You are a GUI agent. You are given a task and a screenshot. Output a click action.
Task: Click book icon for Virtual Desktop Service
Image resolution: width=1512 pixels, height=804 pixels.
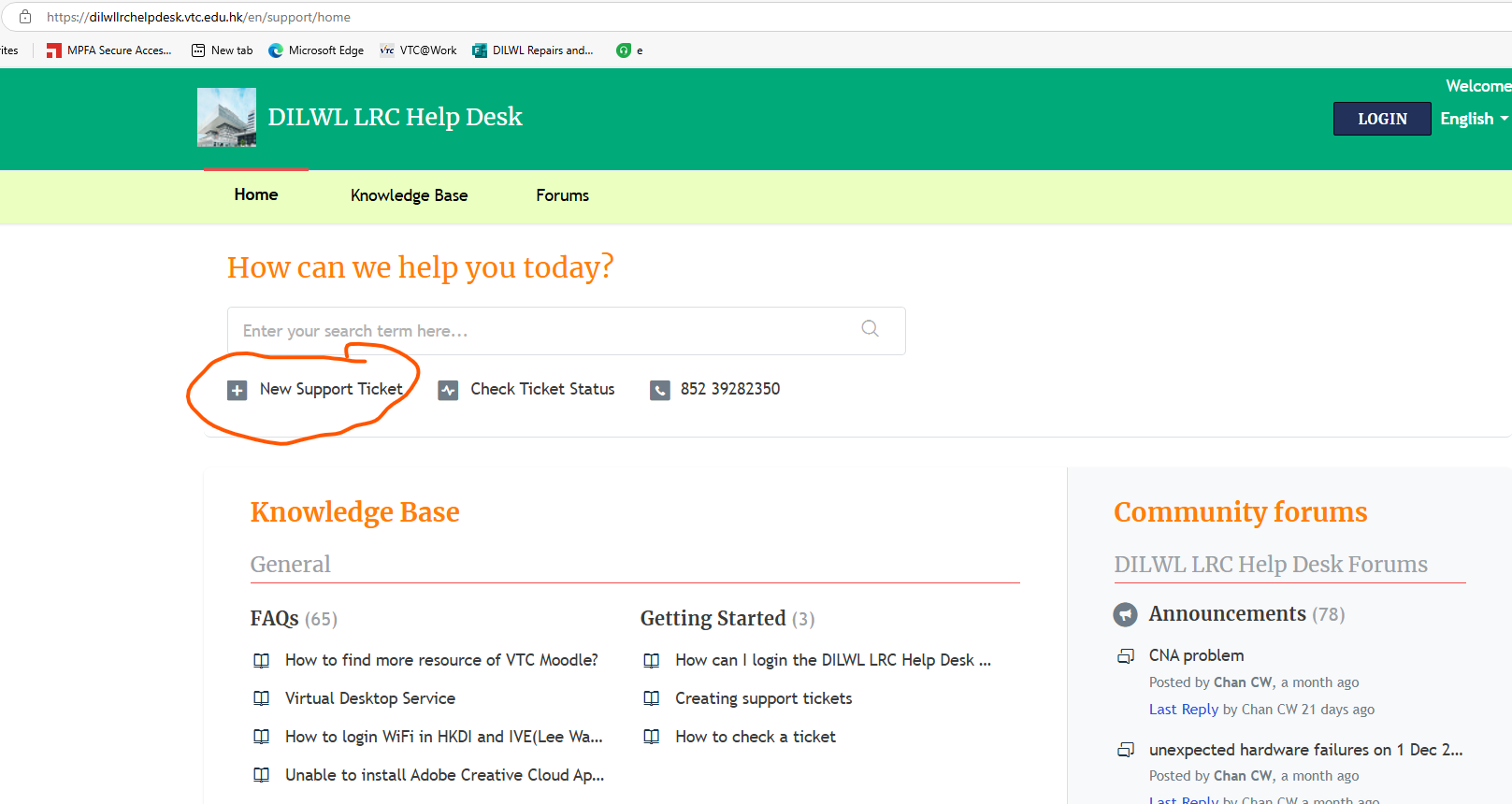(x=262, y=698)
